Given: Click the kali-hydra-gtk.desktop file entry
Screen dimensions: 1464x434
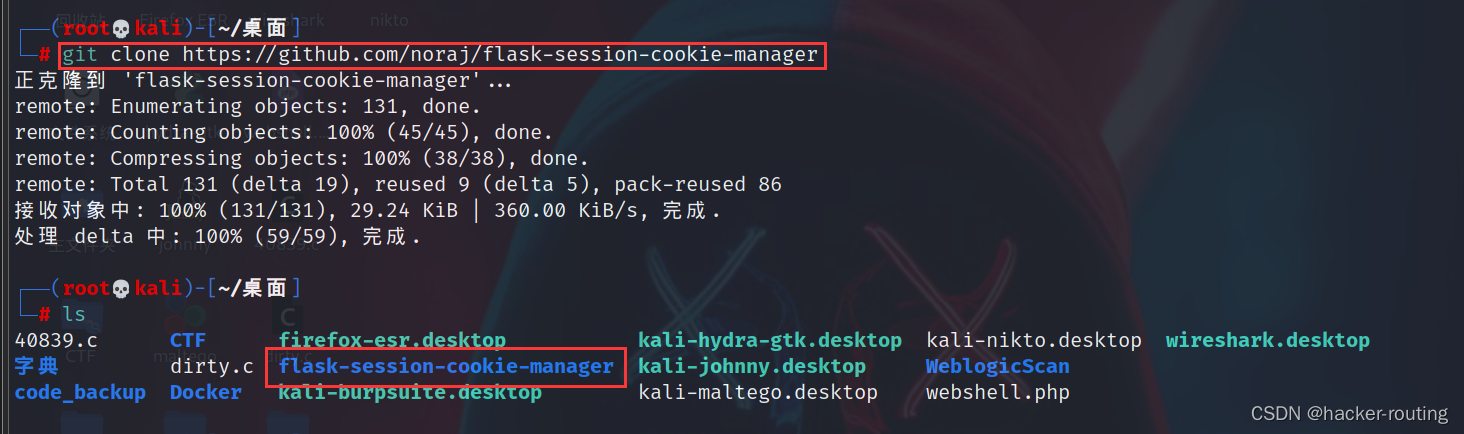Looking at the screenshot, I should point(770,341).
